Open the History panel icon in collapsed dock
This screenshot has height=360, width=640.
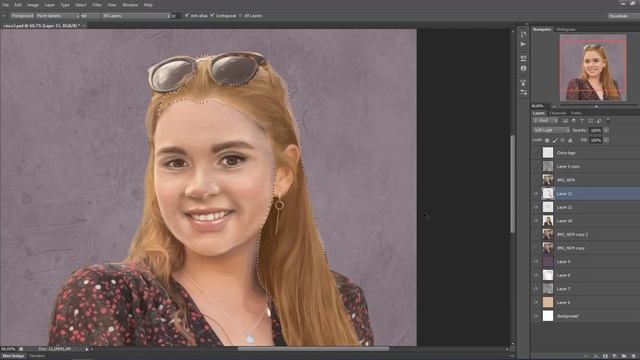coord(523,35)
